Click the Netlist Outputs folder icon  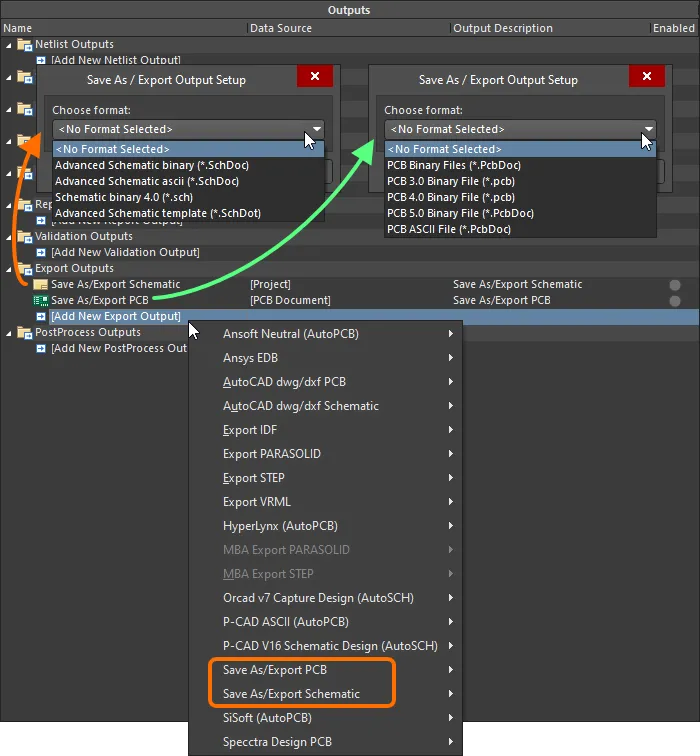coord(24,44)
